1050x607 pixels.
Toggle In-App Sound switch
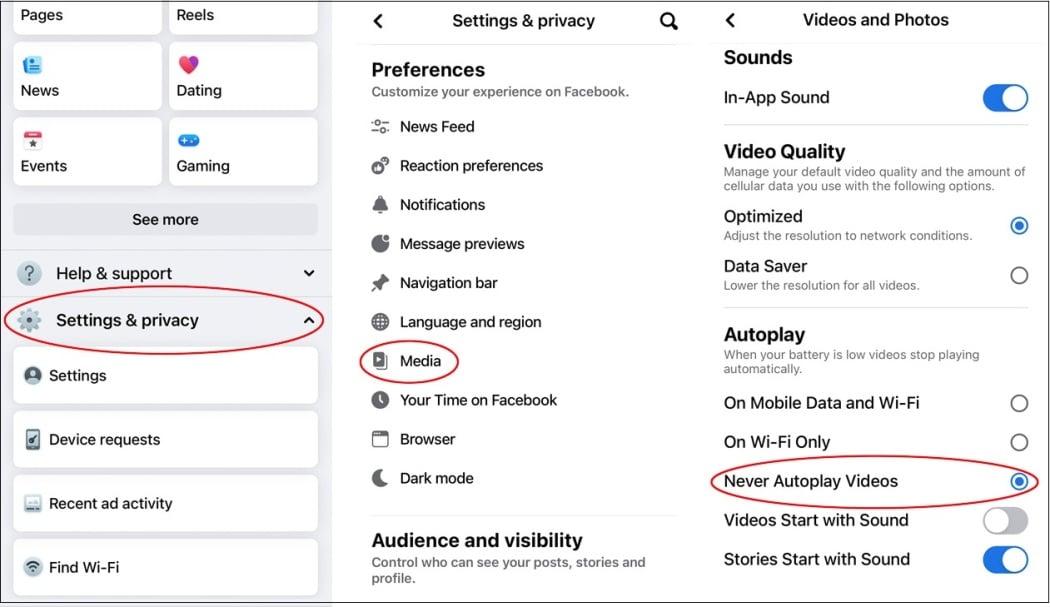coord(1005,98)
